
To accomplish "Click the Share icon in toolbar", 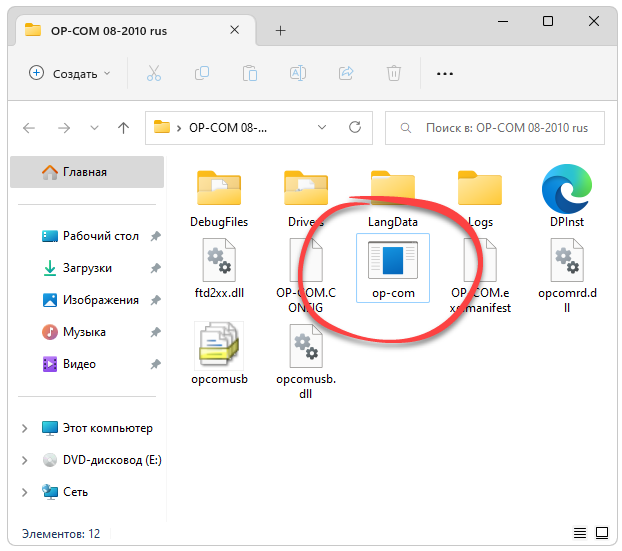I will [x=346, y=73].
